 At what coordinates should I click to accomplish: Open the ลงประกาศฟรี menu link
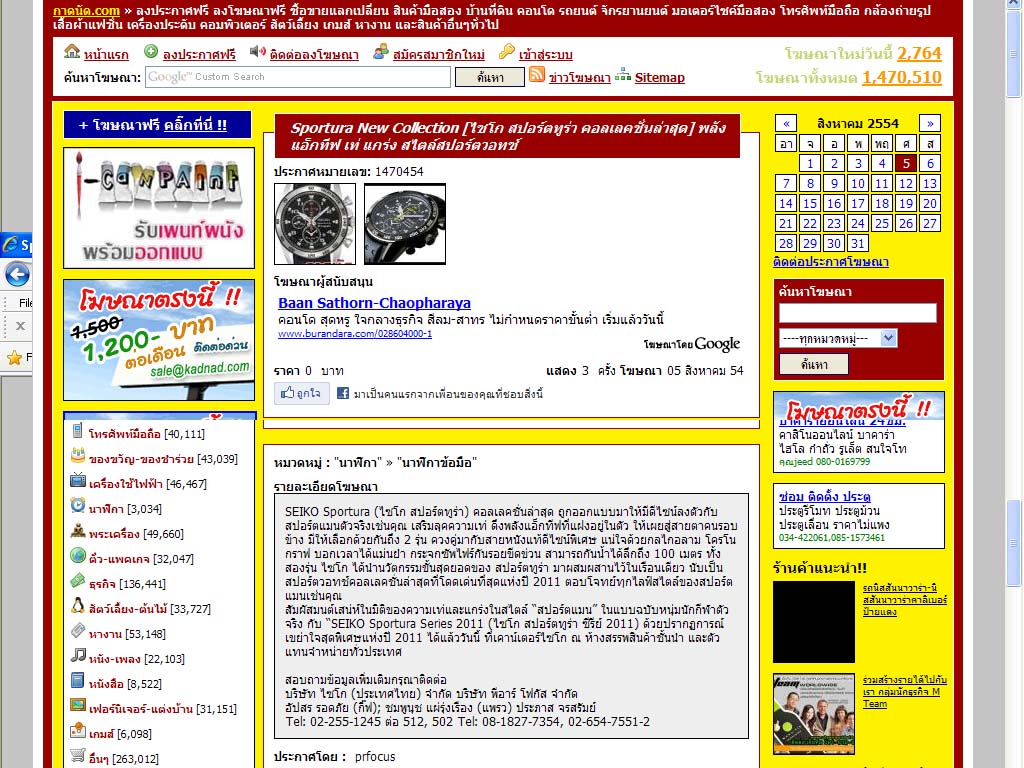(x=199, y=55)
